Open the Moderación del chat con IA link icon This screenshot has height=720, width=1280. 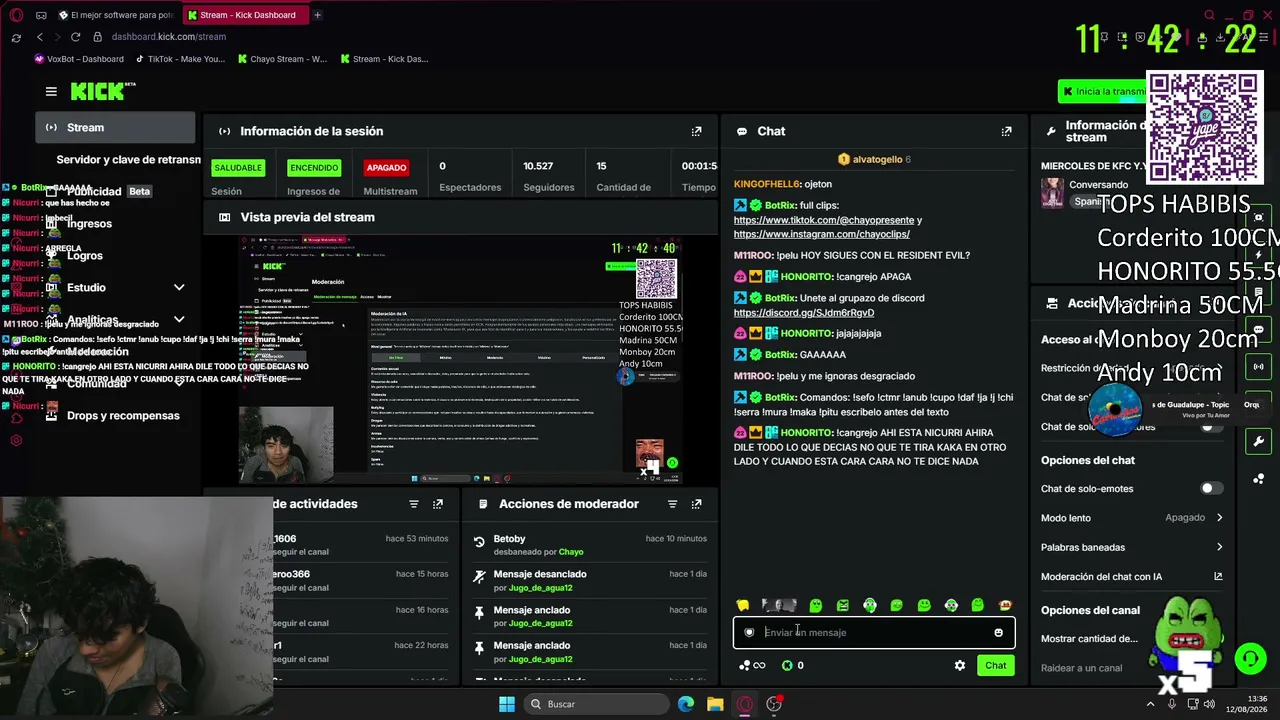coord(1218,577)
